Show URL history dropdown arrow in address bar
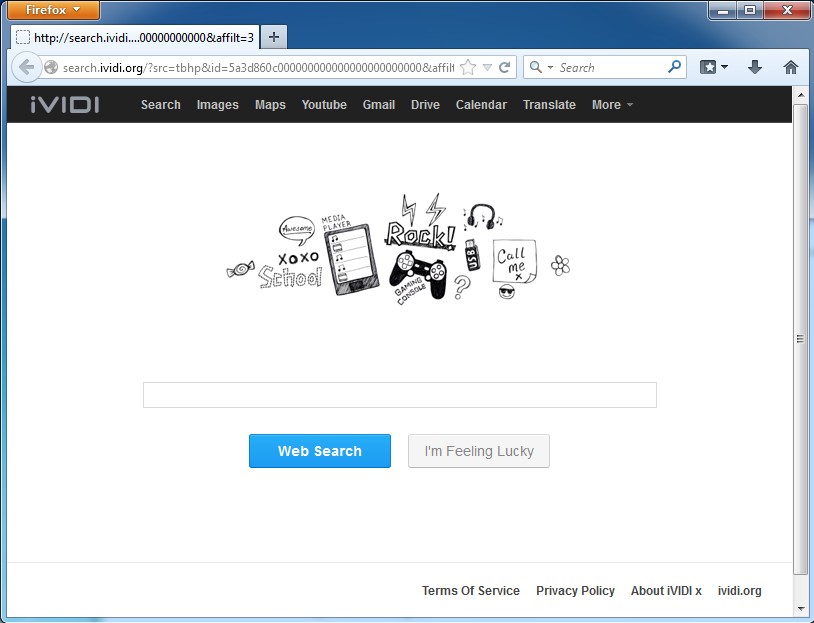This screenshot has height=623, width=814. coord(487,68)
